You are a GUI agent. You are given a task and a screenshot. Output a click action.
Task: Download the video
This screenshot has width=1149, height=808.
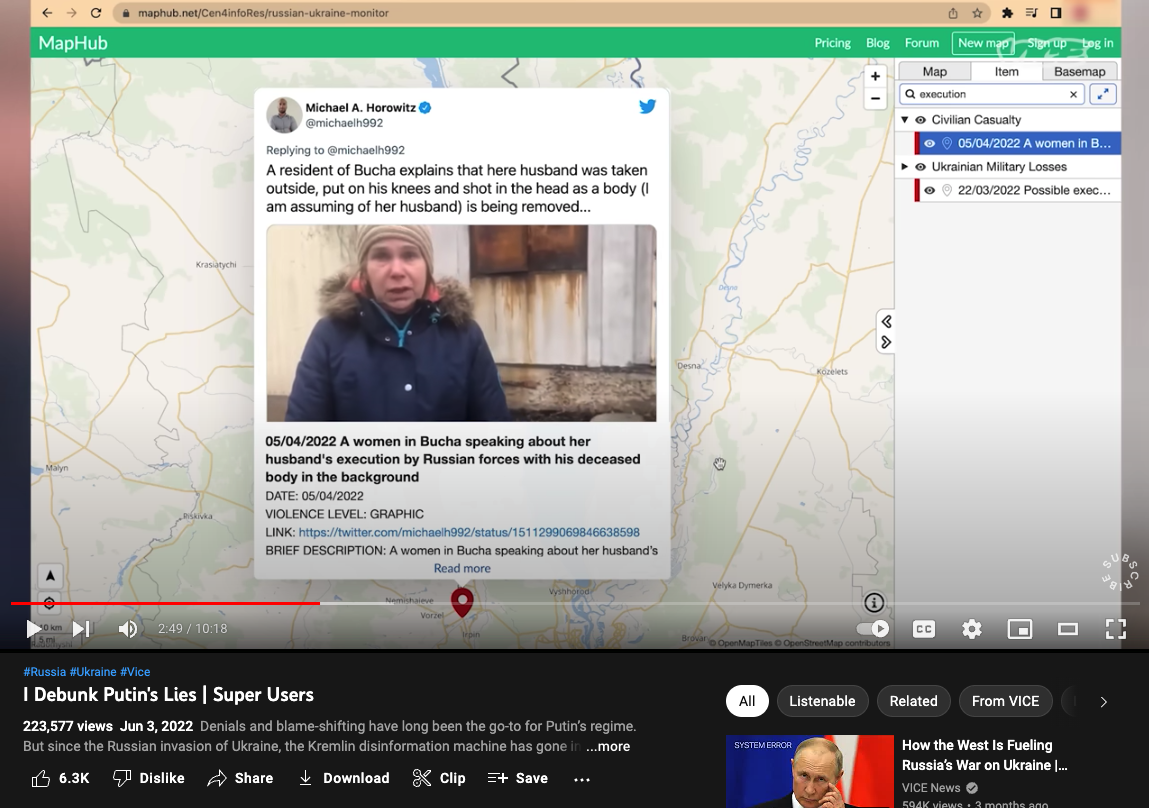click(344, 778)
